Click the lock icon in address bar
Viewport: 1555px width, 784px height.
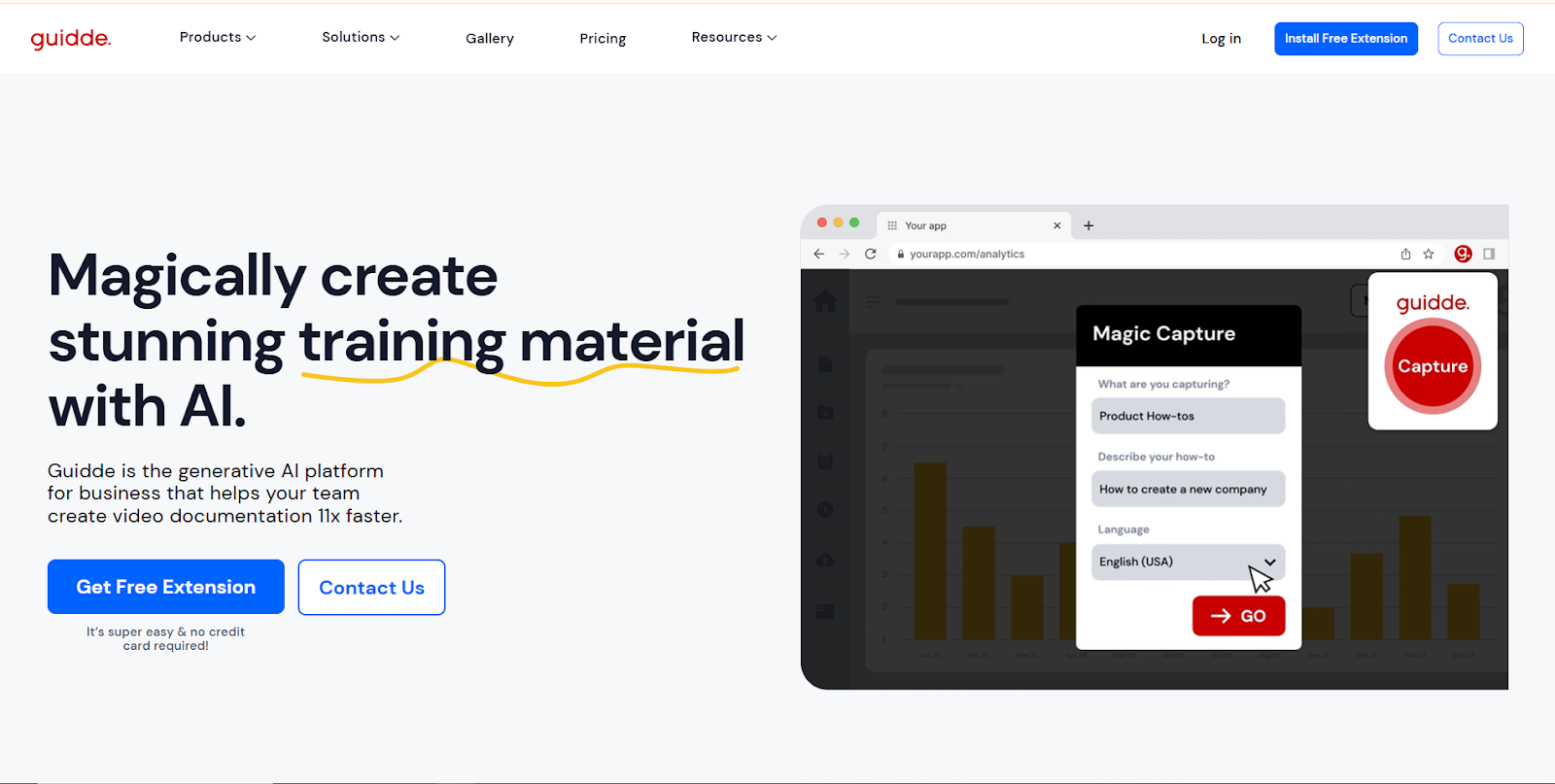901,254
